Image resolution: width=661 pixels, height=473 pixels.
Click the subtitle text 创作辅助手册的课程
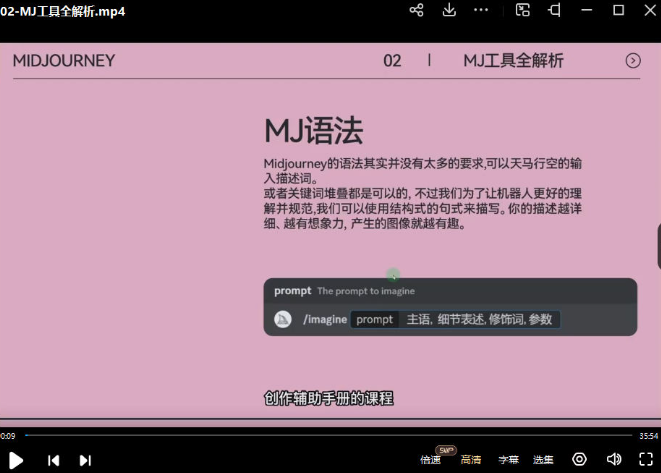[329, 398]
